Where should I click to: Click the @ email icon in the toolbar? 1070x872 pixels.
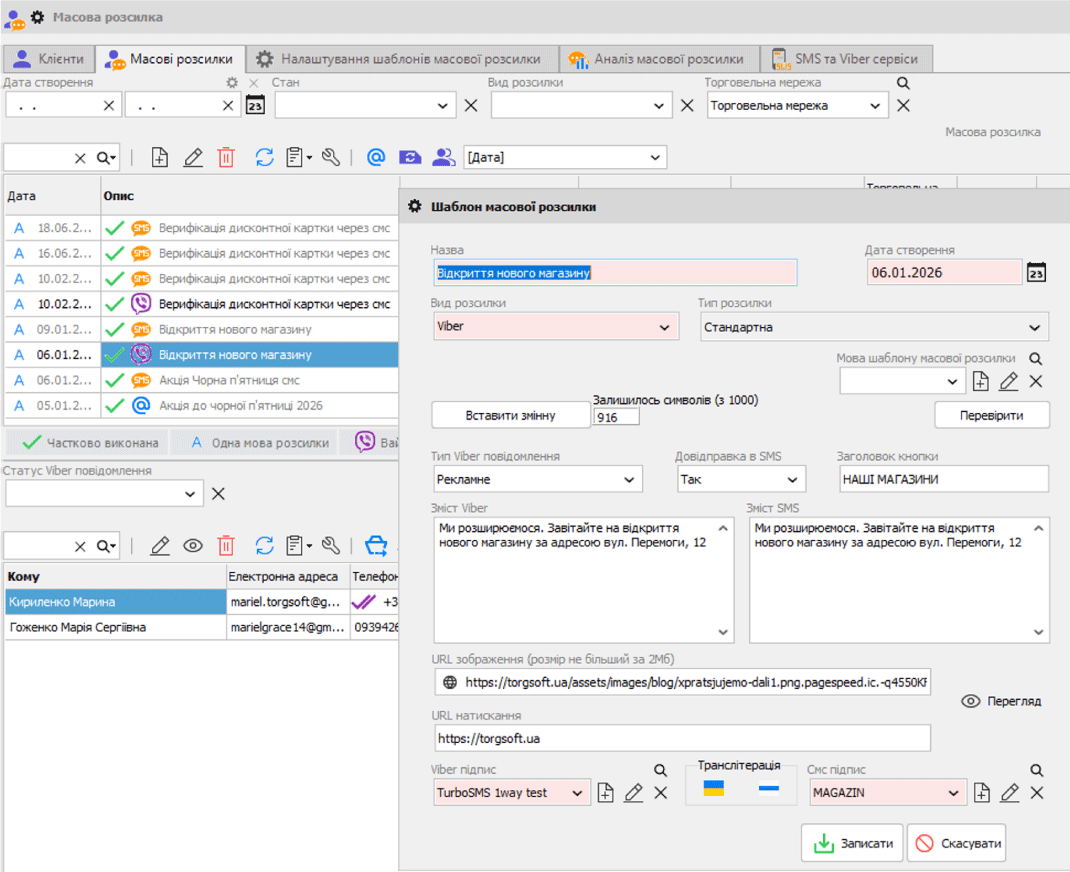click(375, 158)
